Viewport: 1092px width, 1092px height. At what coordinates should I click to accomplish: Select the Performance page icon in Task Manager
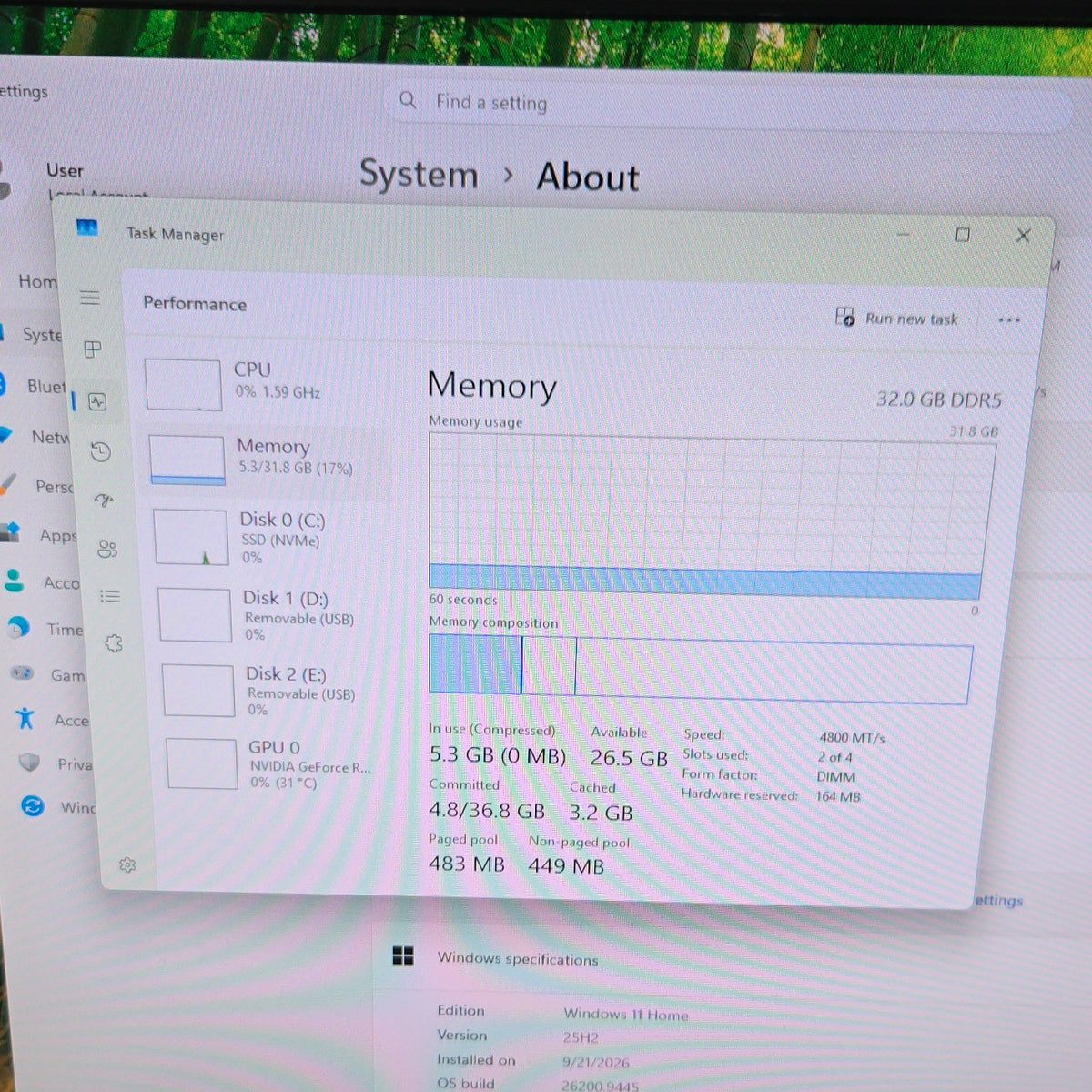coord(96,401)
